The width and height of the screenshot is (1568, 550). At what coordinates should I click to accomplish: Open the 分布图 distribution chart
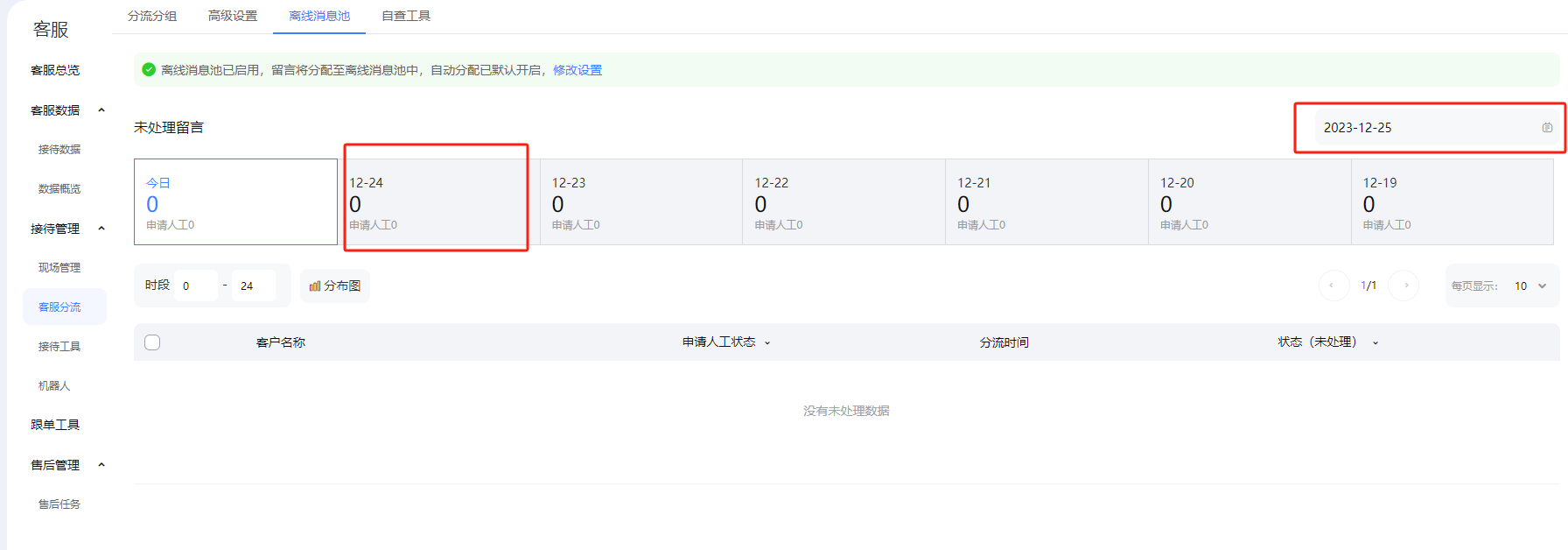click(x=335, y=286)
